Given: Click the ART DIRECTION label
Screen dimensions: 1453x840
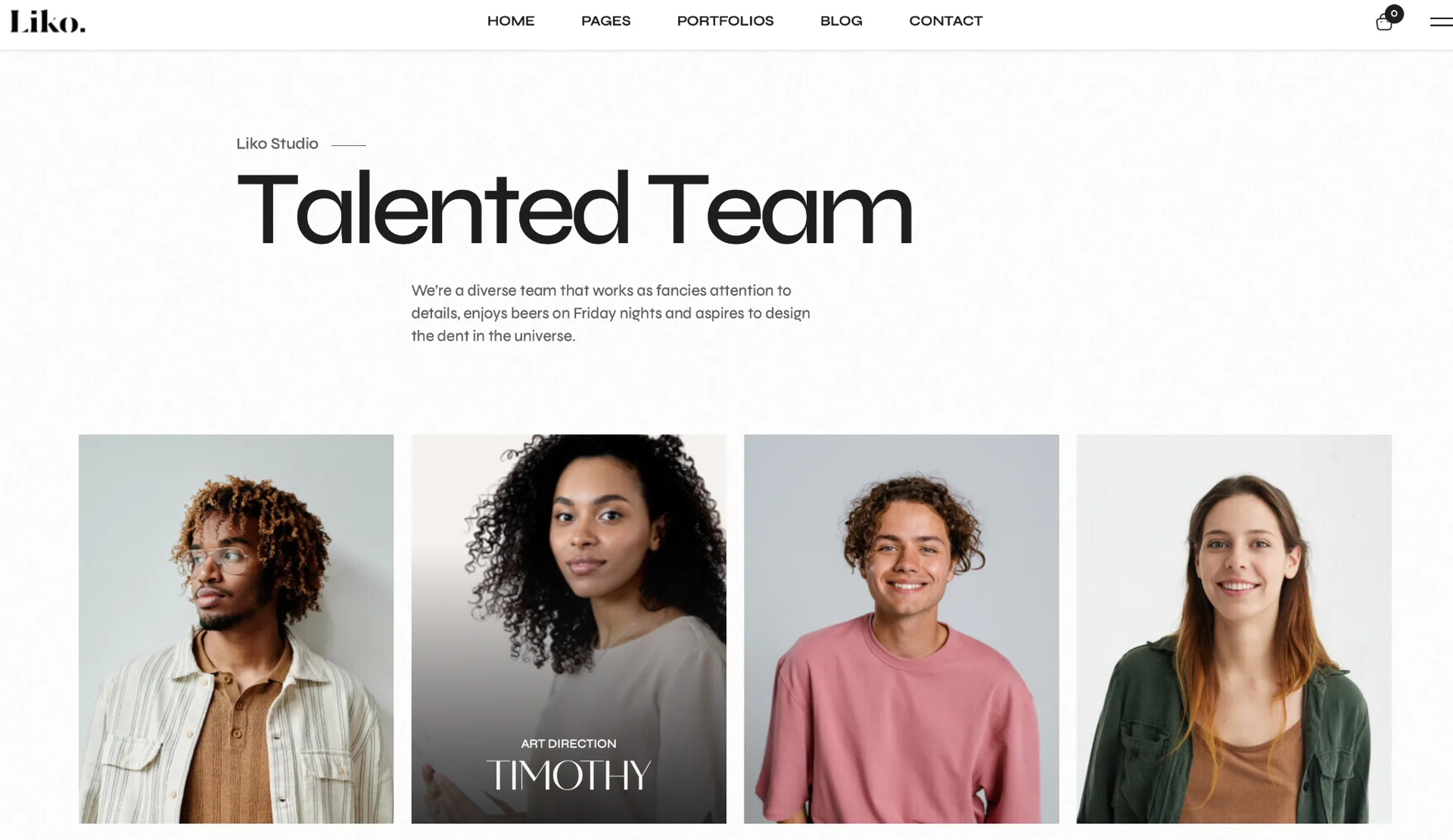Looking at the screenshot, I should click(568, 744).
